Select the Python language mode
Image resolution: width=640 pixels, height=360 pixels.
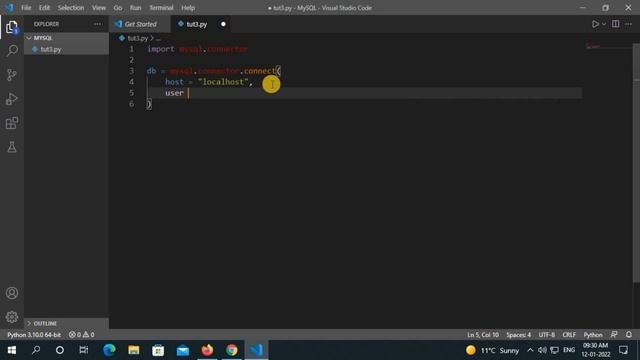[x=593, y=335]
